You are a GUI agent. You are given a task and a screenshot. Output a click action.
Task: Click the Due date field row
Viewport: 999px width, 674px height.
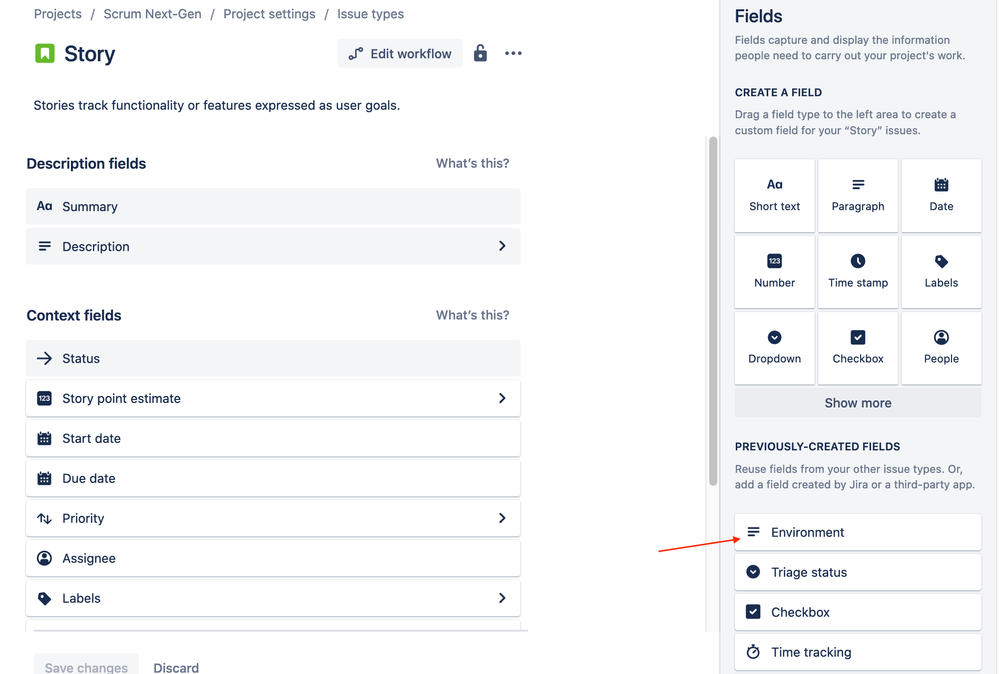tap(273, 478)
